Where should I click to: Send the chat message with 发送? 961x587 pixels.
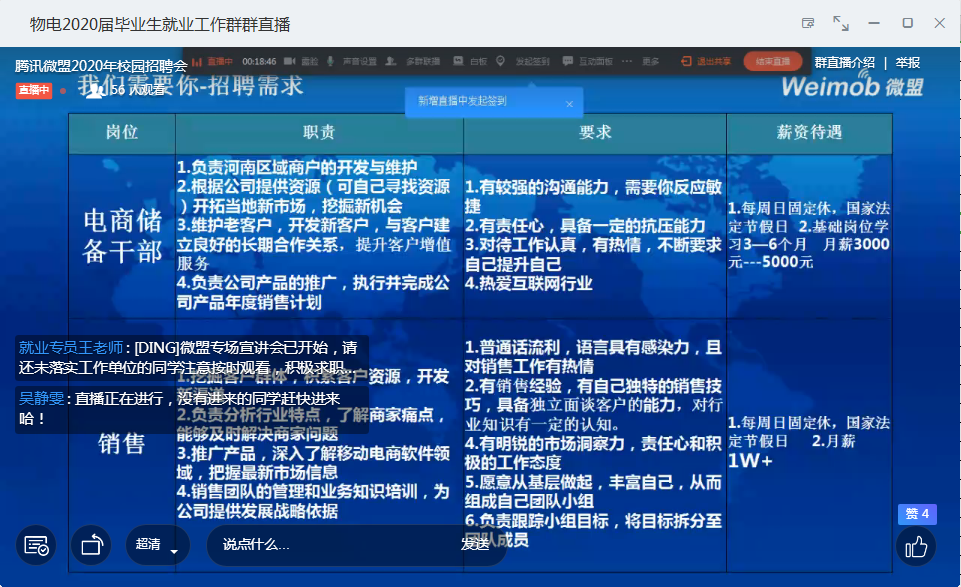coord(475,545)
